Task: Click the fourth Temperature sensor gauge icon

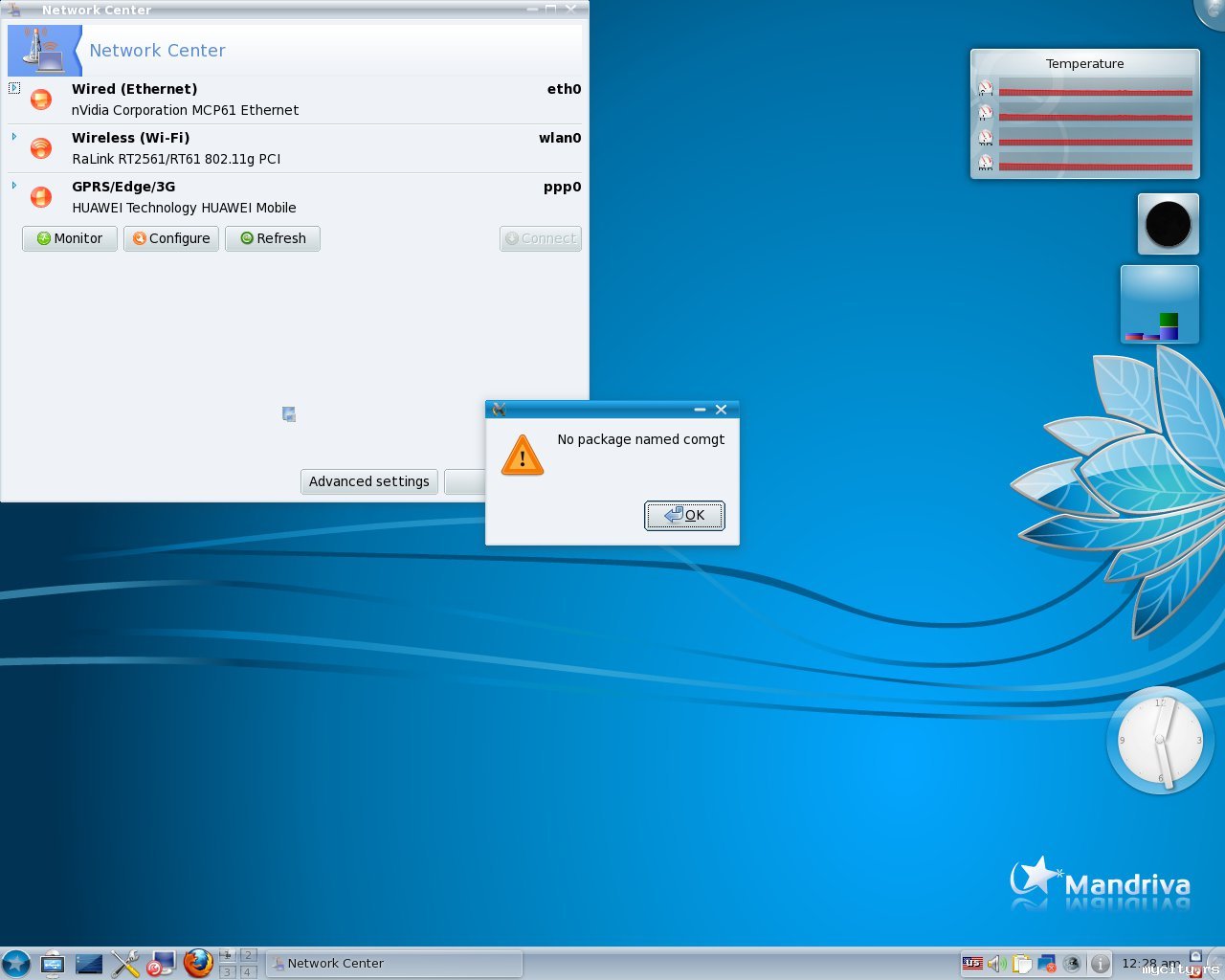Action: tap(986, 163)
